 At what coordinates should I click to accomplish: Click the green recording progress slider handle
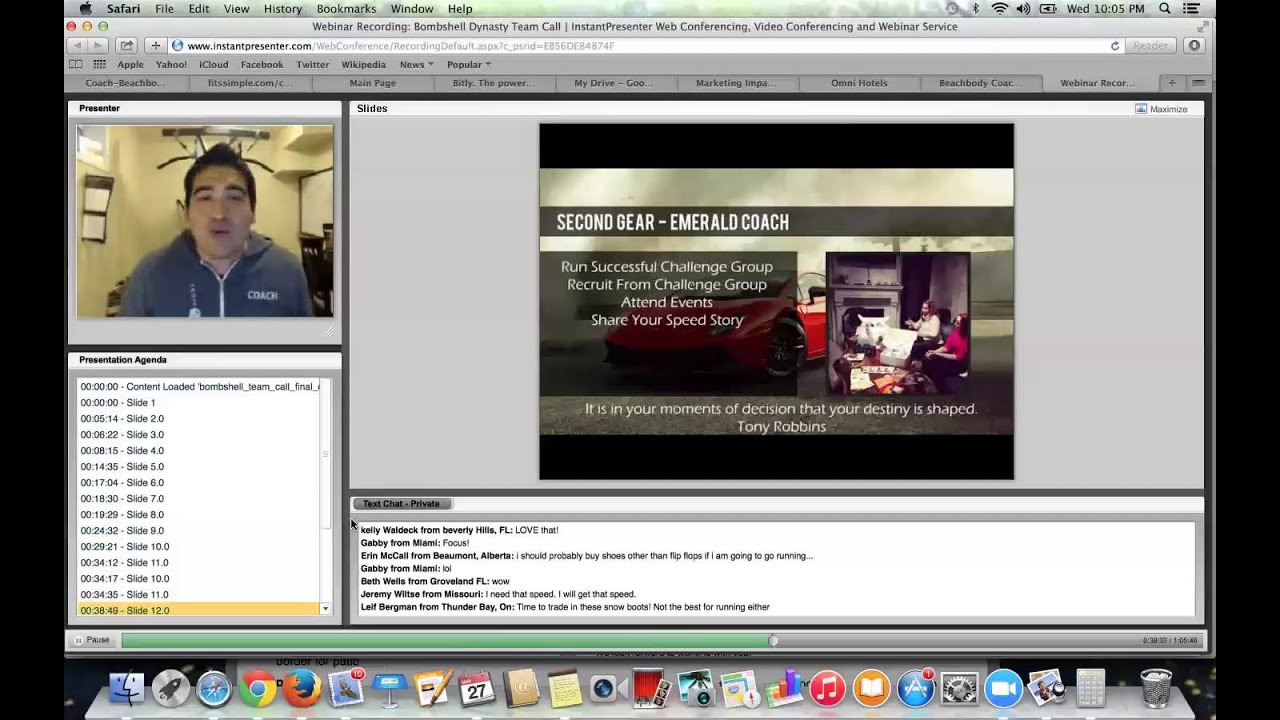click(x=772, y=640)
